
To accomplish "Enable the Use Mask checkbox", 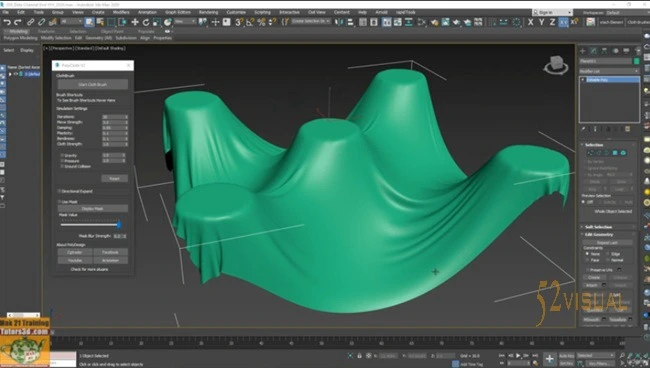I will tap(59, 202).
